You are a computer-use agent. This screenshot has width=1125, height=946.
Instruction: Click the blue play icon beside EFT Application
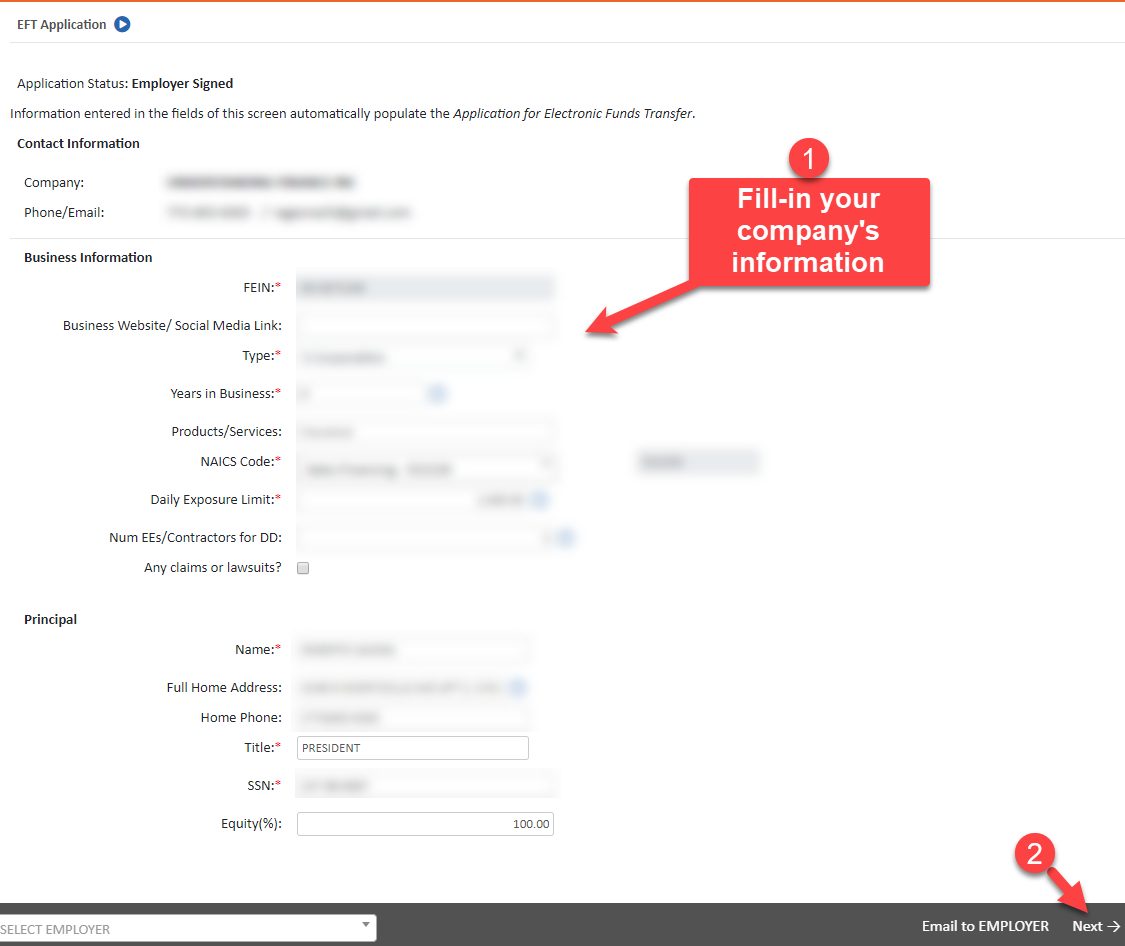[x=124, y=24]
